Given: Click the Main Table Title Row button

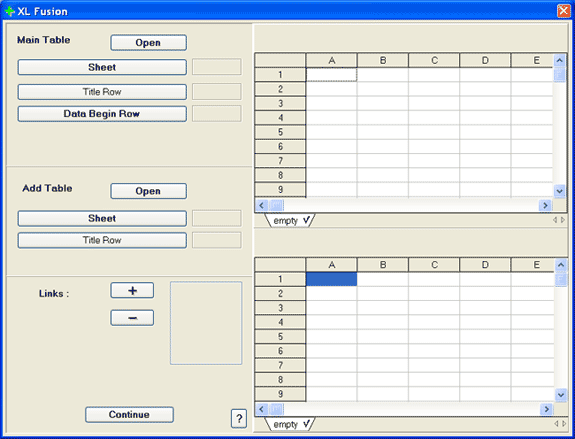Looking at the screenshot, I should pyautogui.click(x=102, y=92).
